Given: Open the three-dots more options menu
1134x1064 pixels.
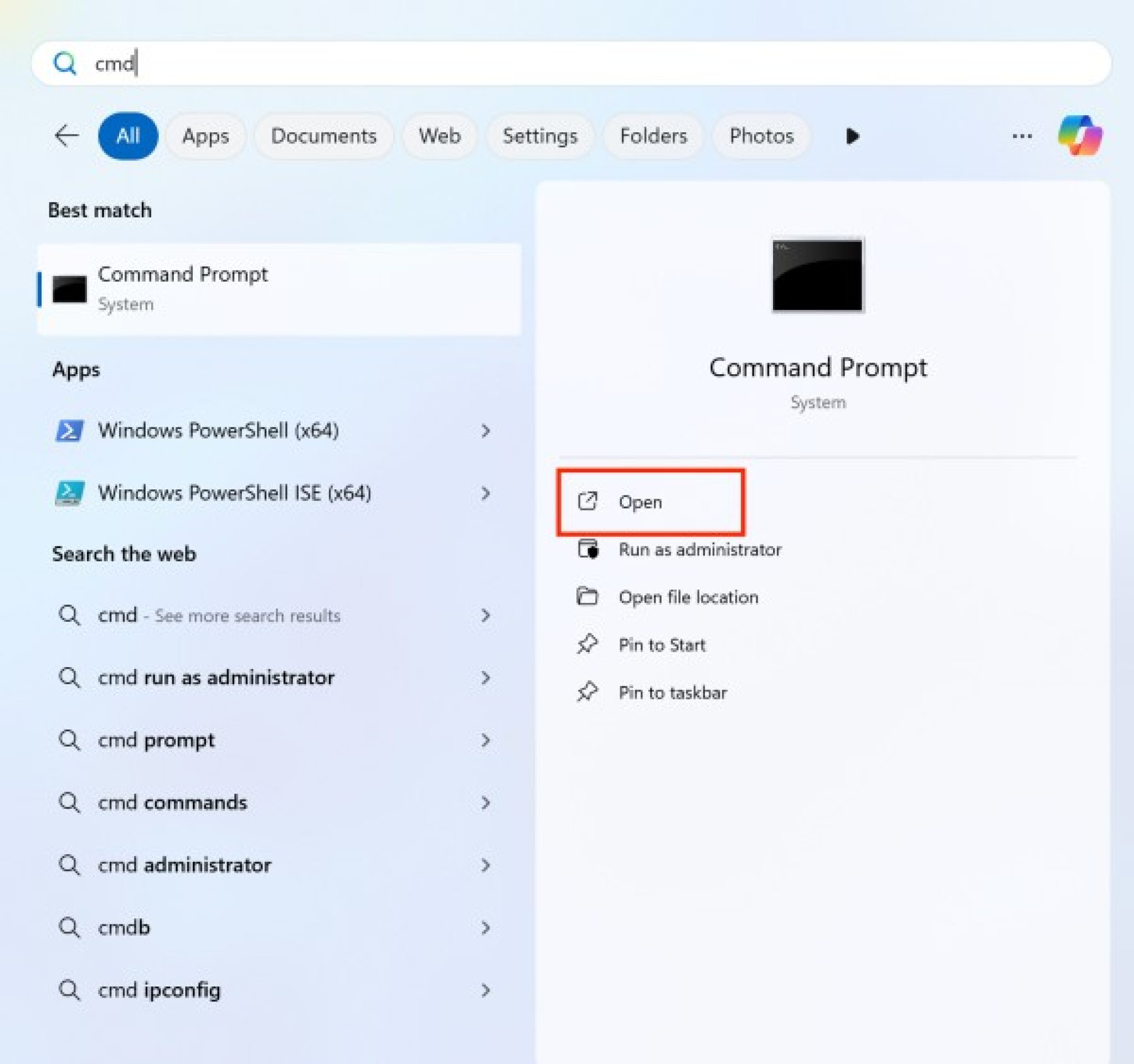Looking at the screenshot, I should coord(1022,136).
